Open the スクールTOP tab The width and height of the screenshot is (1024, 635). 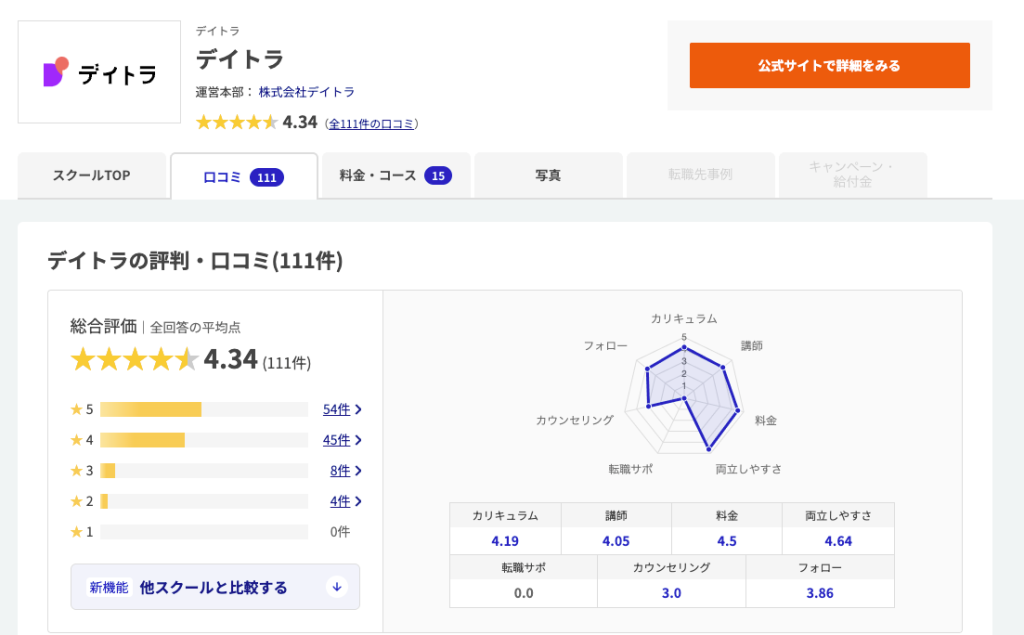pos(92,174)
